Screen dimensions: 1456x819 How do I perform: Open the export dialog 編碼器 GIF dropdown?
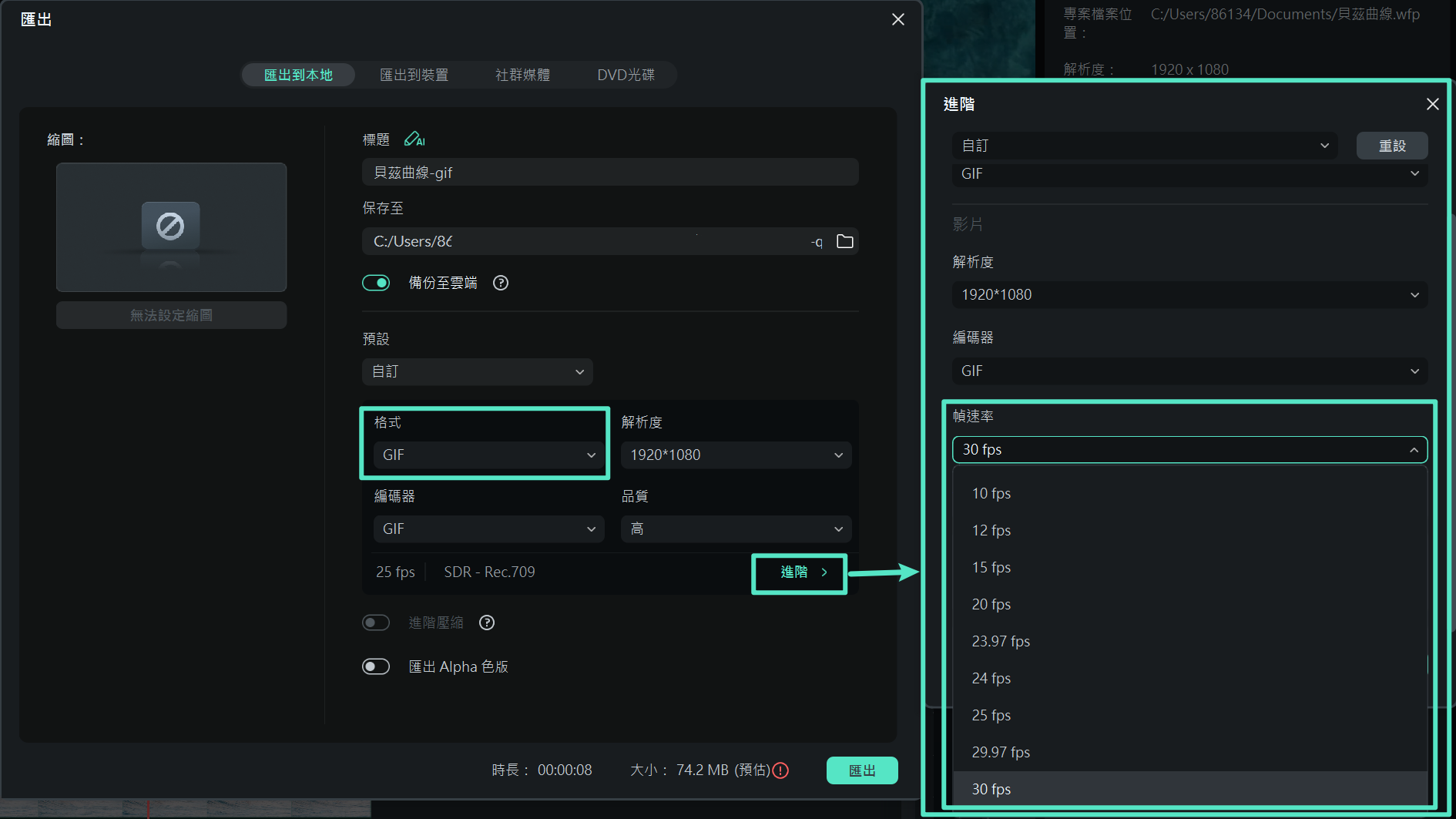point(488,529)
